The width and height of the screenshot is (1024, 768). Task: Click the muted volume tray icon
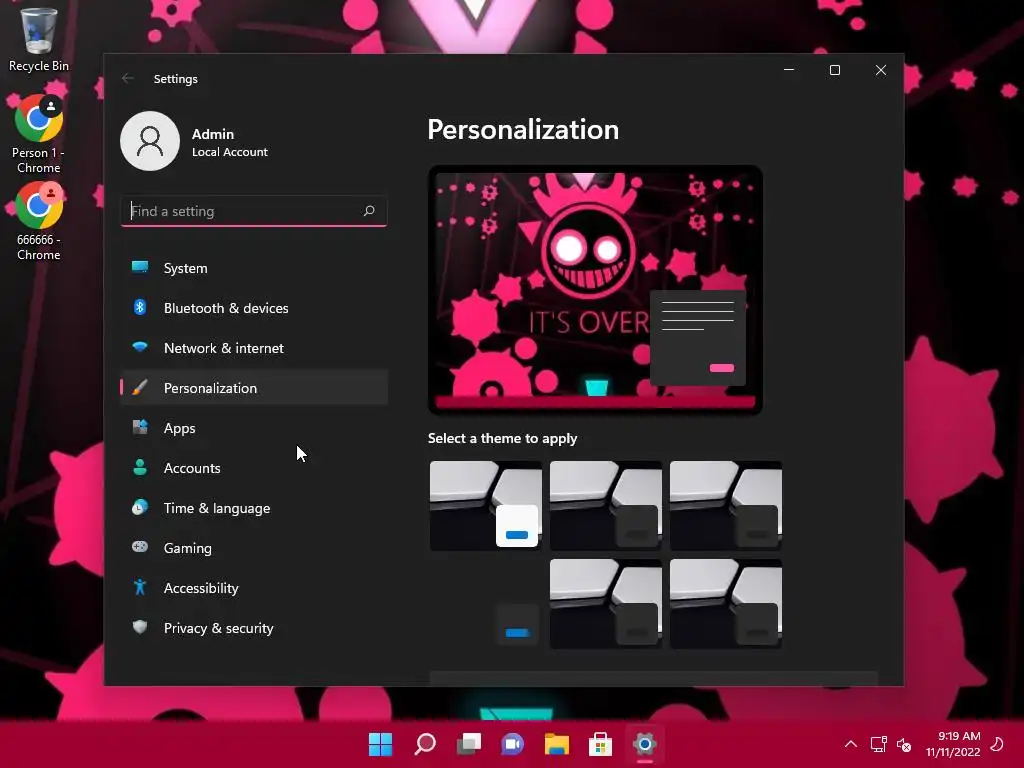tap(904, 744)
